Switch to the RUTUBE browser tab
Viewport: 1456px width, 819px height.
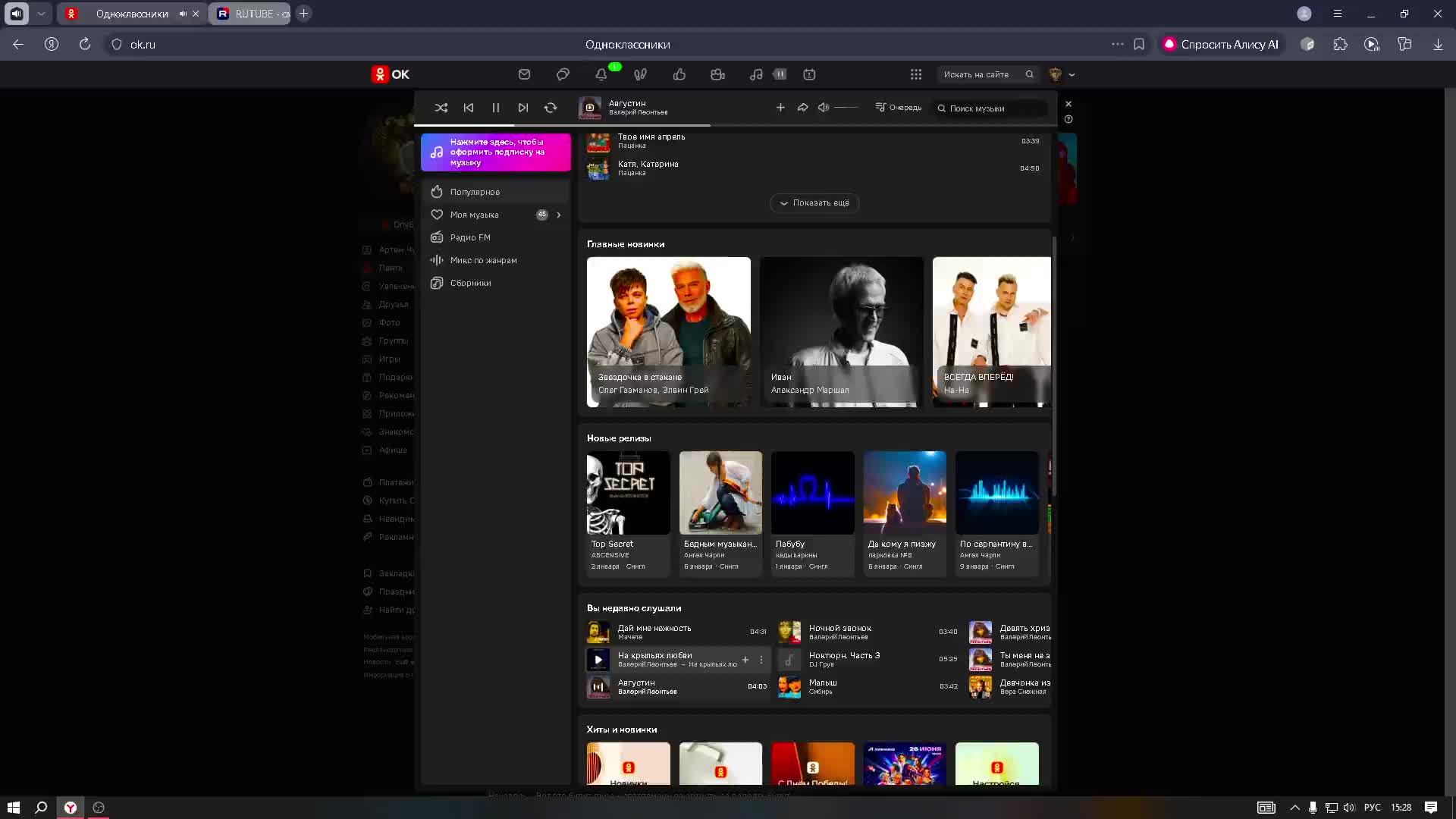[249, 14]
